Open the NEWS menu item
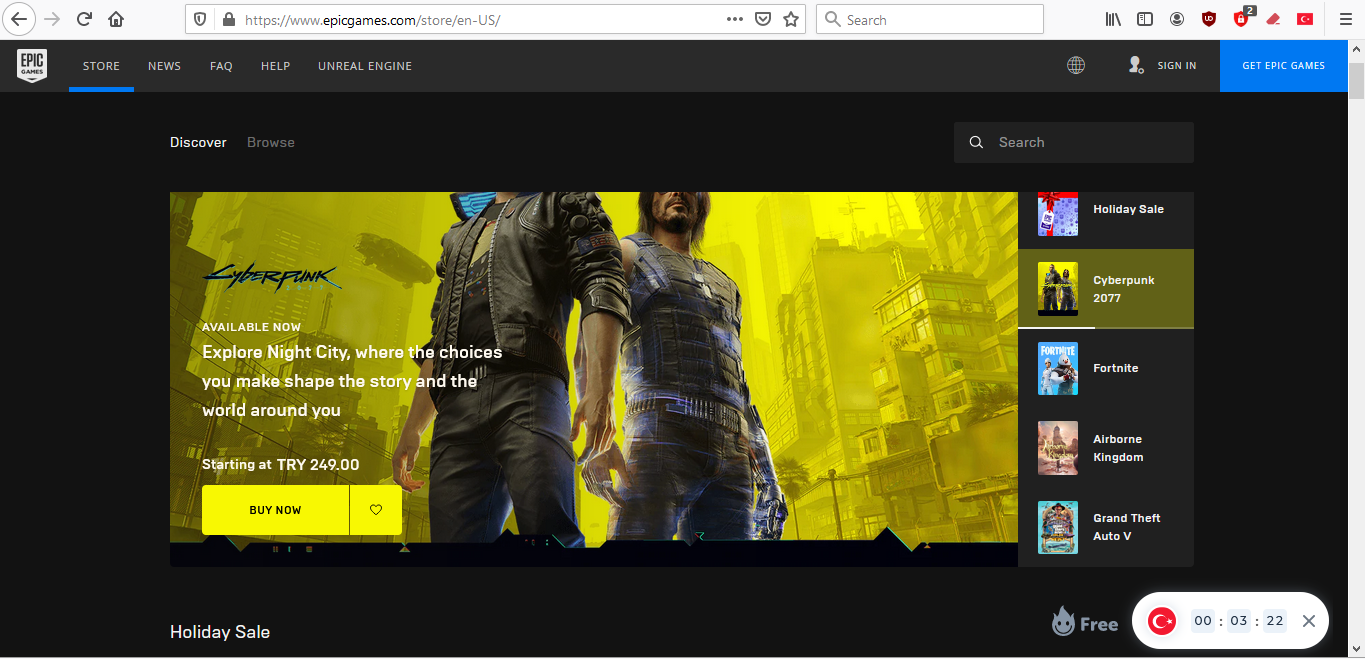The width and height of the screenshot is (1366, 659). click(x=164, y=66)
